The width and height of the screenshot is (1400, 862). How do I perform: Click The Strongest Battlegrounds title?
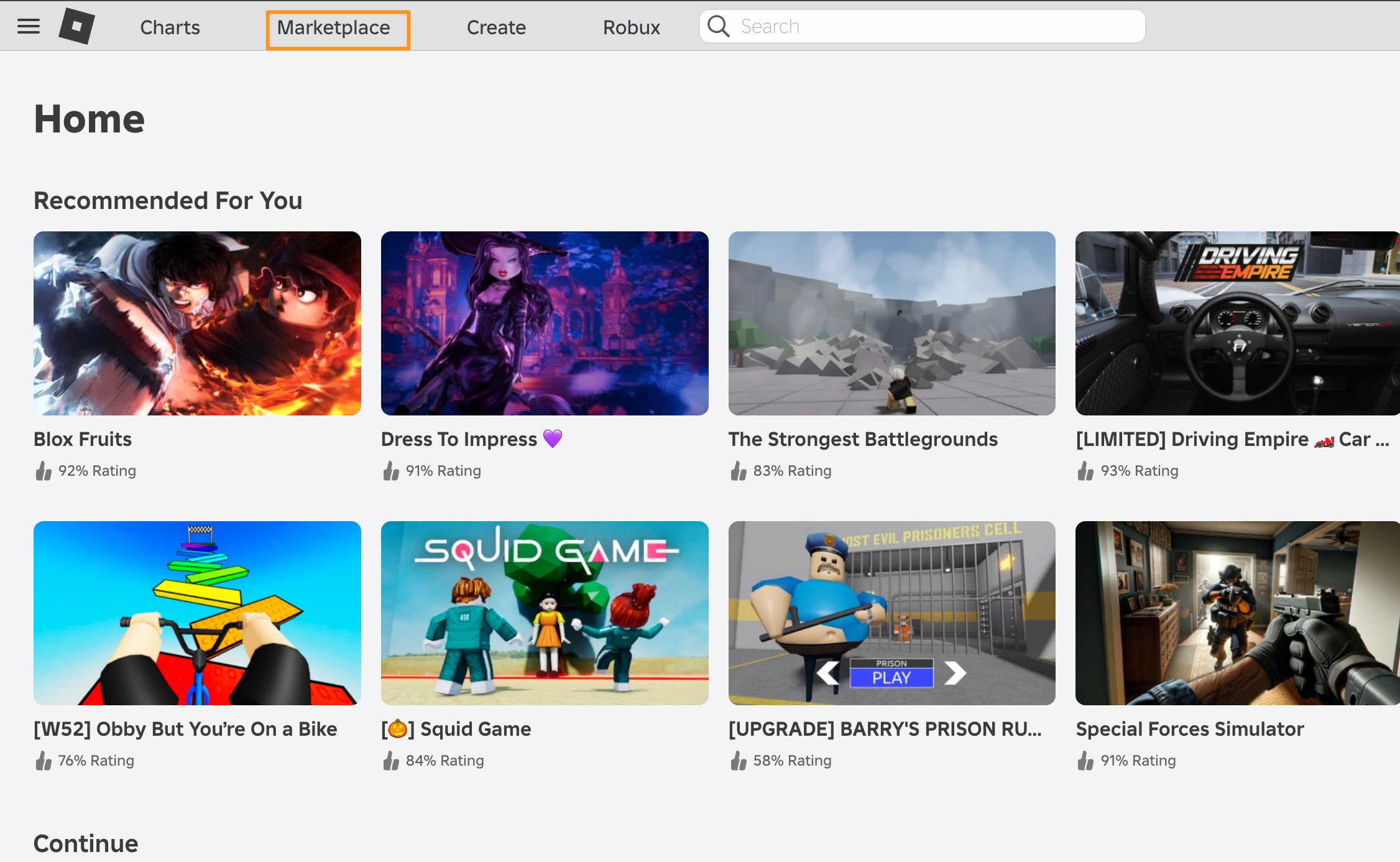point(863,439)
